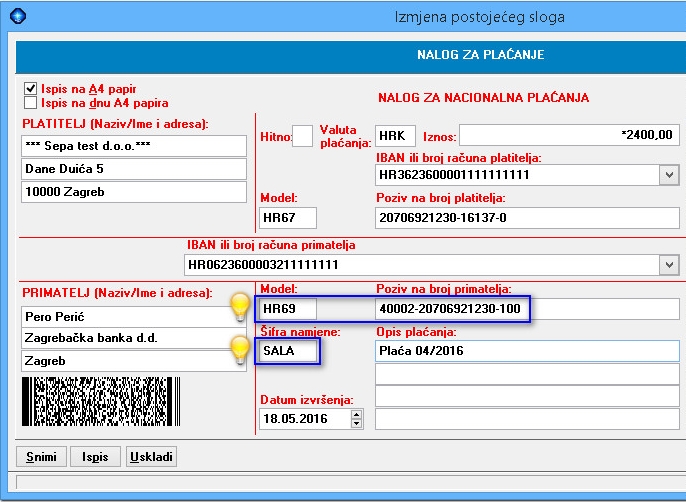Click the 'Izmjena postojećeg sloga' window title
The height and width of the screenshot is (502, 686).
(x=480, y=17)
